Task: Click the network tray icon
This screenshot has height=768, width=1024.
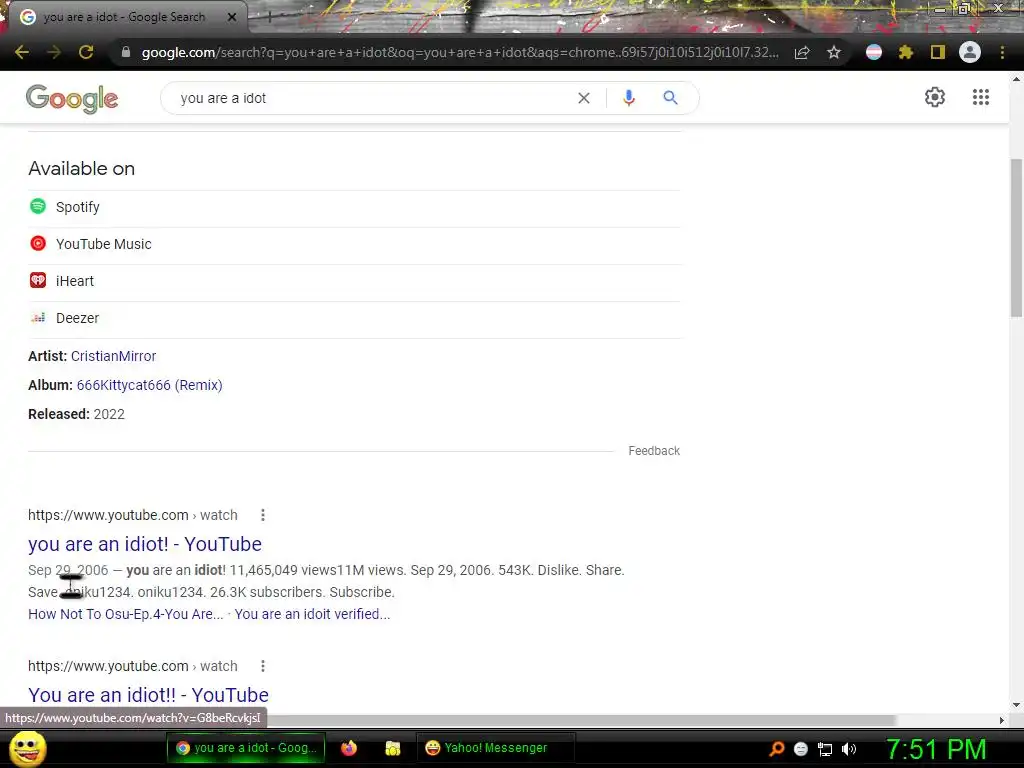Action: pos(825,749)
